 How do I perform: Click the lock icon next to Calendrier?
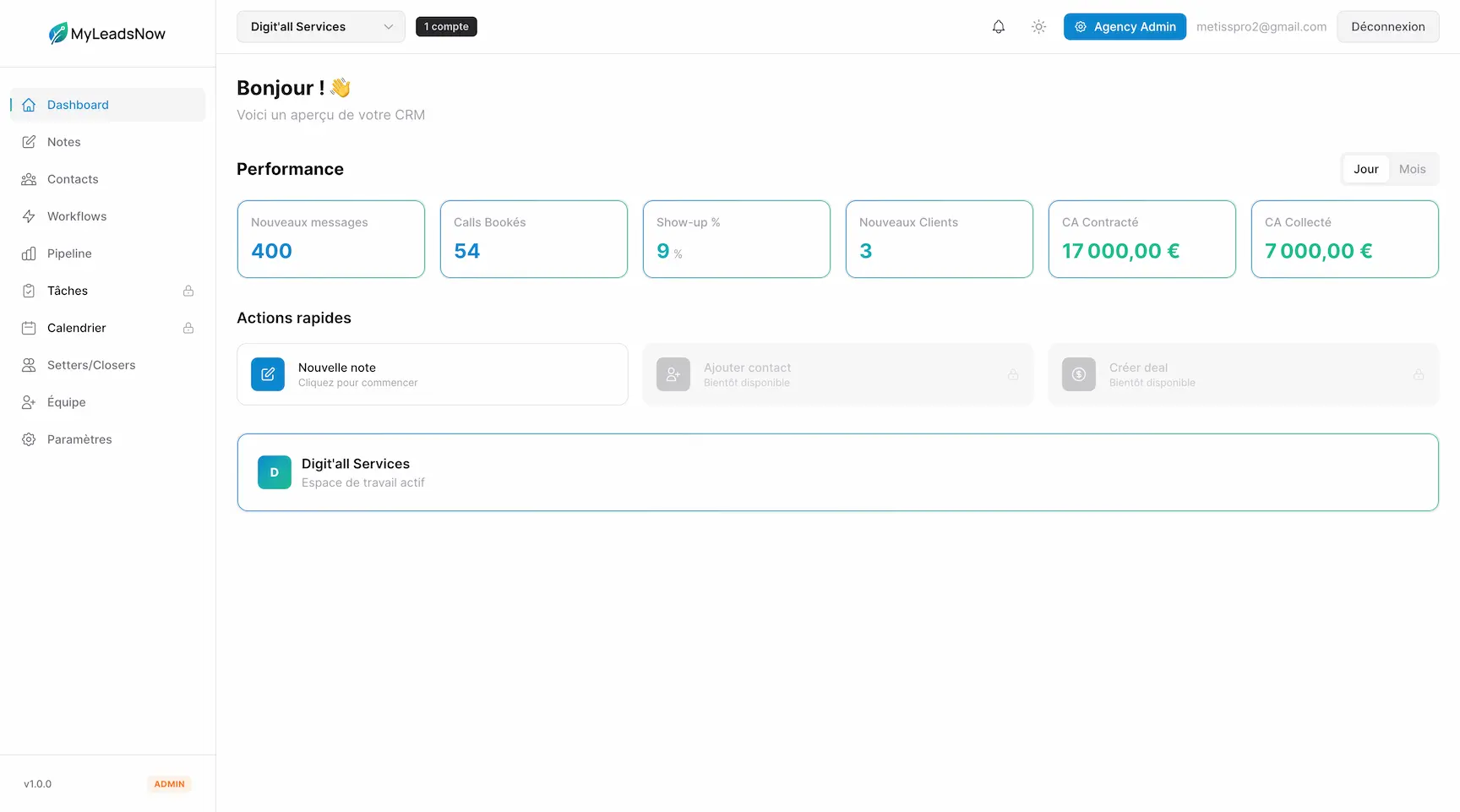188,327
